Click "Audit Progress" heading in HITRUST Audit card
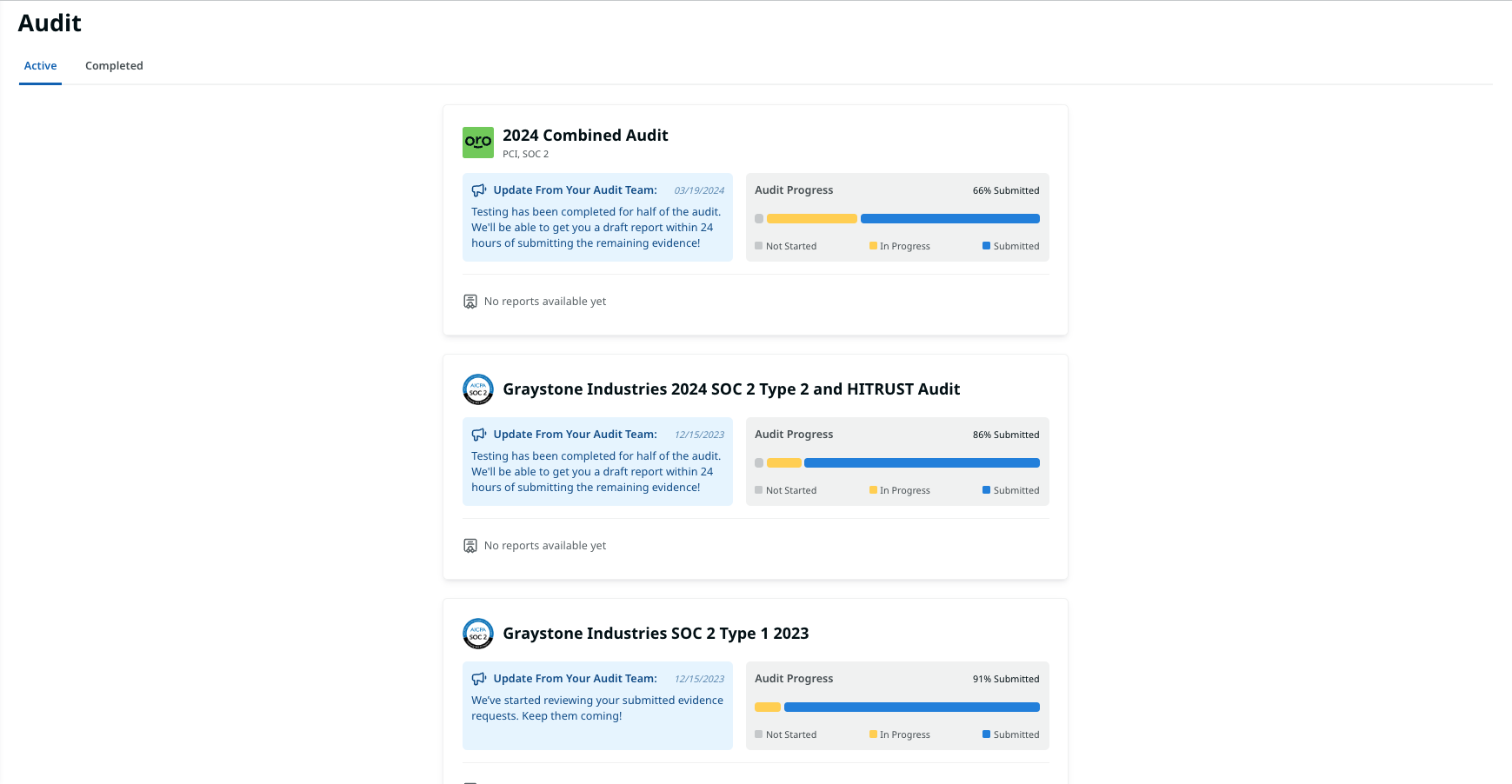Viewport: 1512px width, 784px height. (794, 435)
